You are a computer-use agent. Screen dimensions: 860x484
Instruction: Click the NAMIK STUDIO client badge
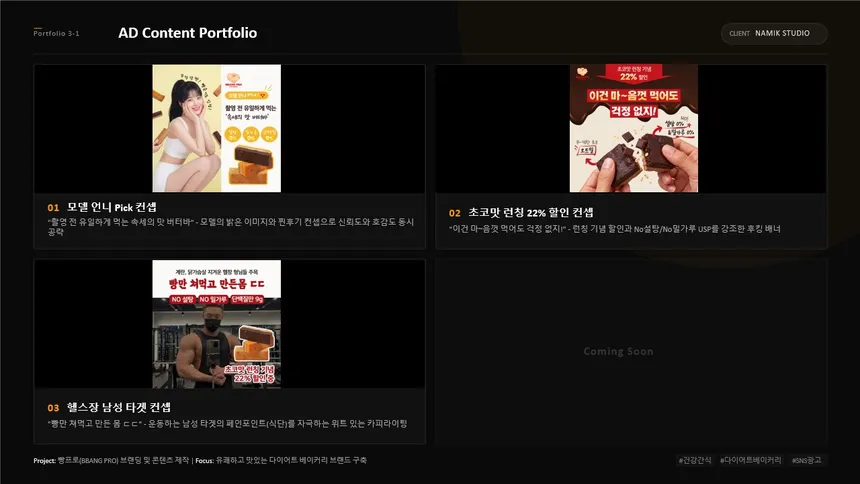774,33
